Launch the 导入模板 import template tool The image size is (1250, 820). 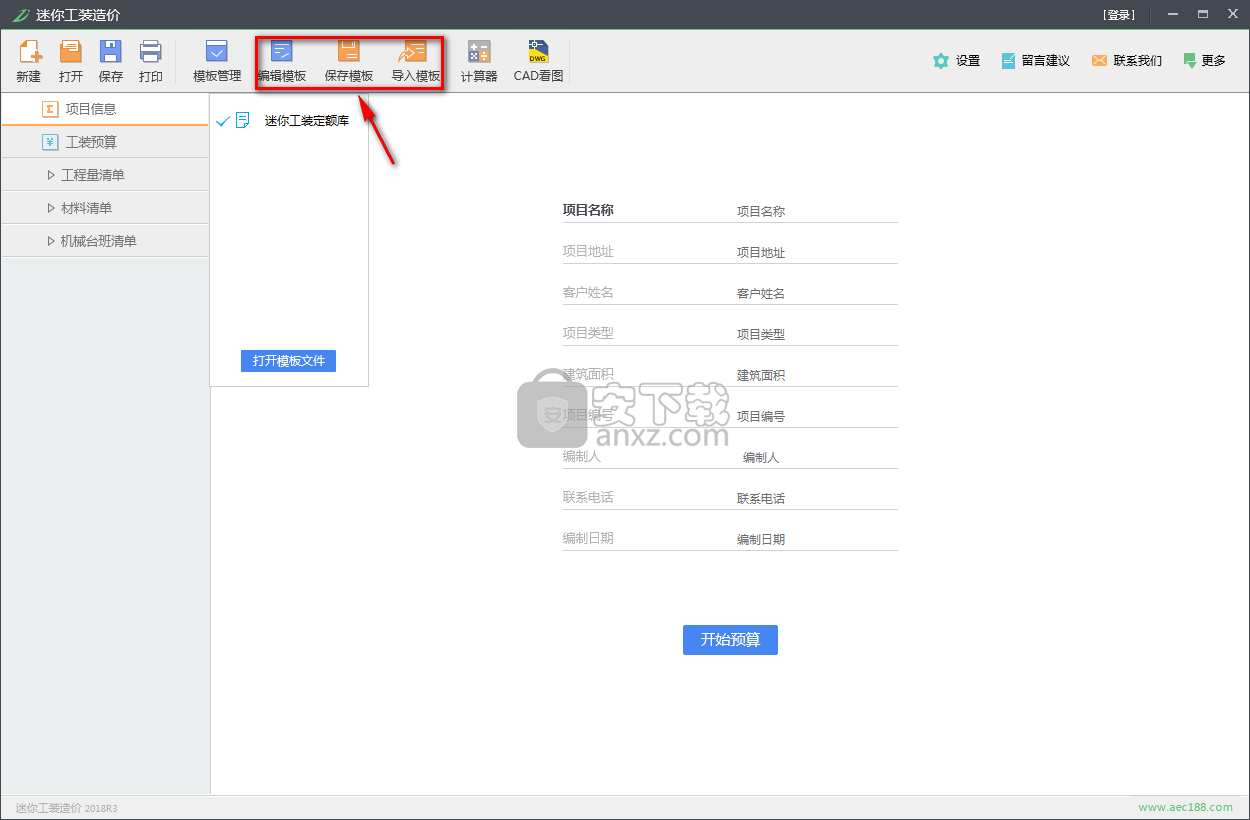pos(415,60)
